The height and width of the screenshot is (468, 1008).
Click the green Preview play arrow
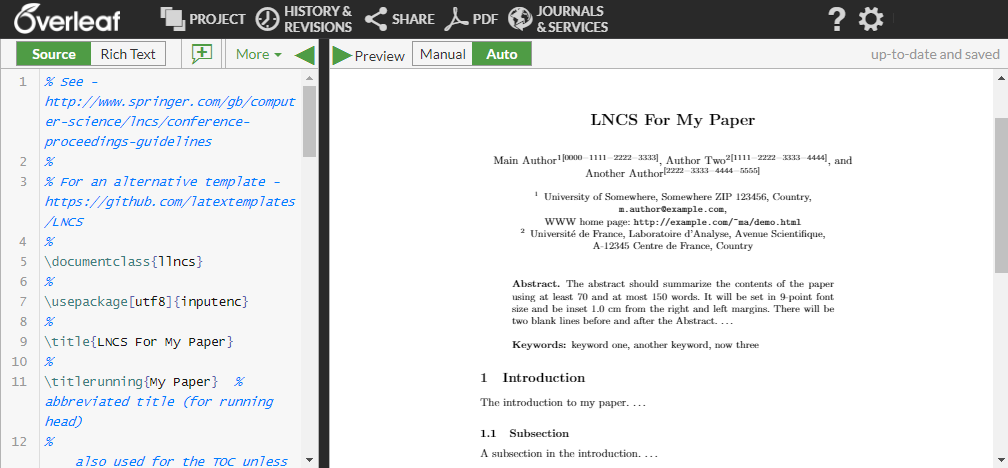click(x=341, y=55)
